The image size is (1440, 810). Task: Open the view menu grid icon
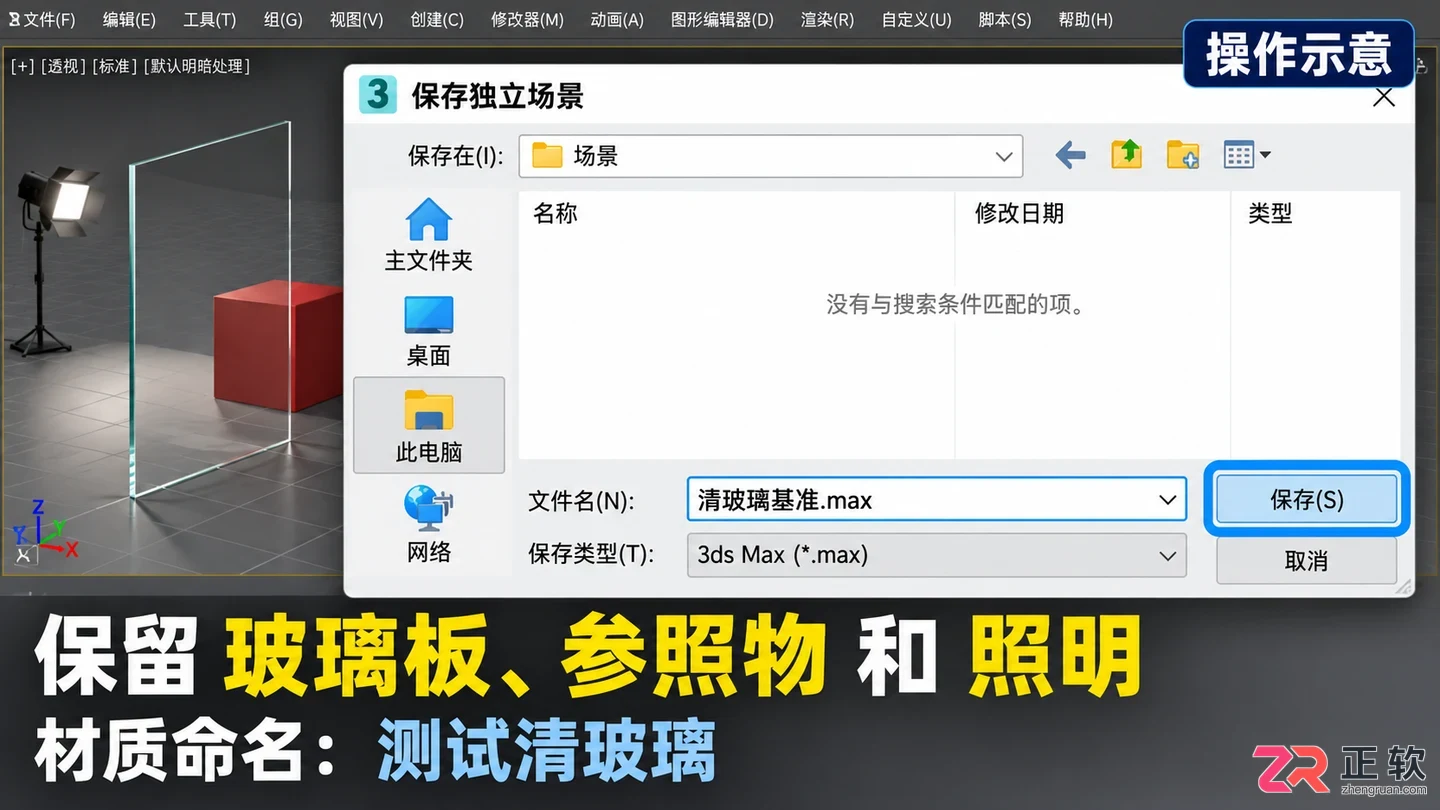pyautogui.click(x=1247, y=155)
